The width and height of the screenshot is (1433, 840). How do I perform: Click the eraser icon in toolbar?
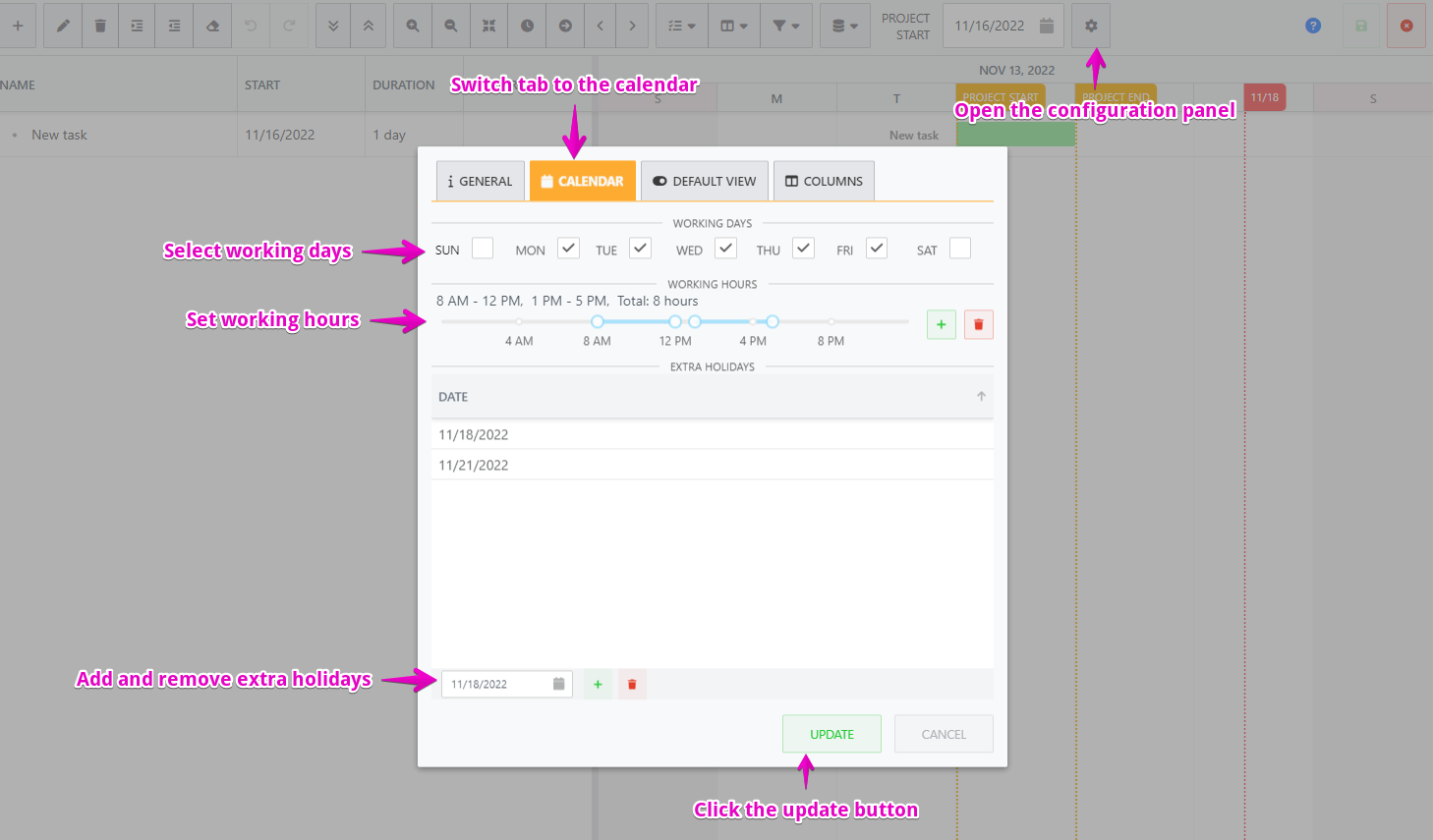[x=212, y=27]
